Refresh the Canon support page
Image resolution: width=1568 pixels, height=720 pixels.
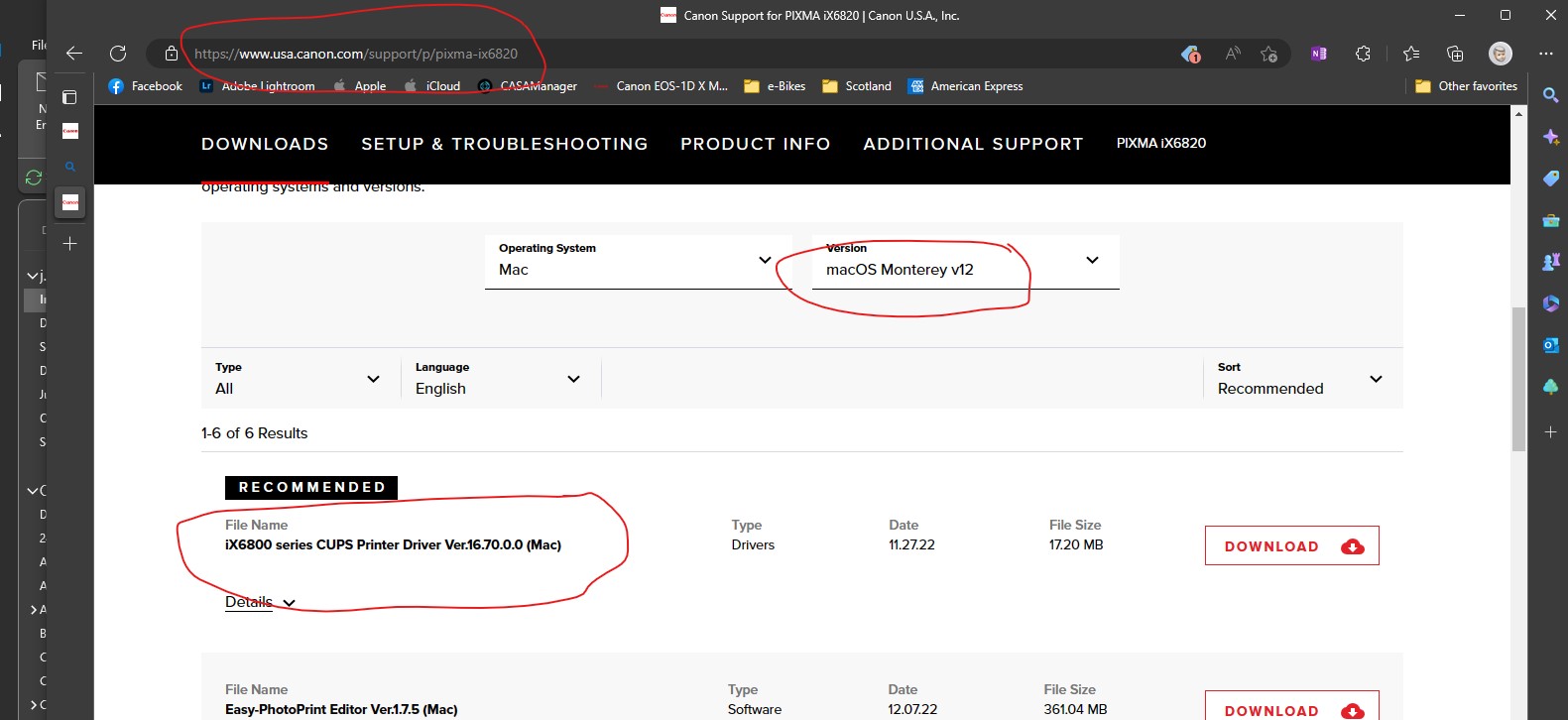[x=118, y=54]
